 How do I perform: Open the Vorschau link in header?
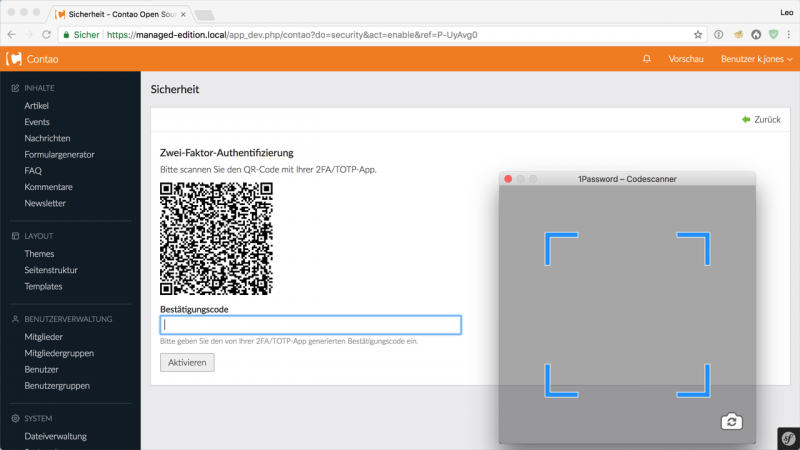pyautogui.click(x=686, y=59)
